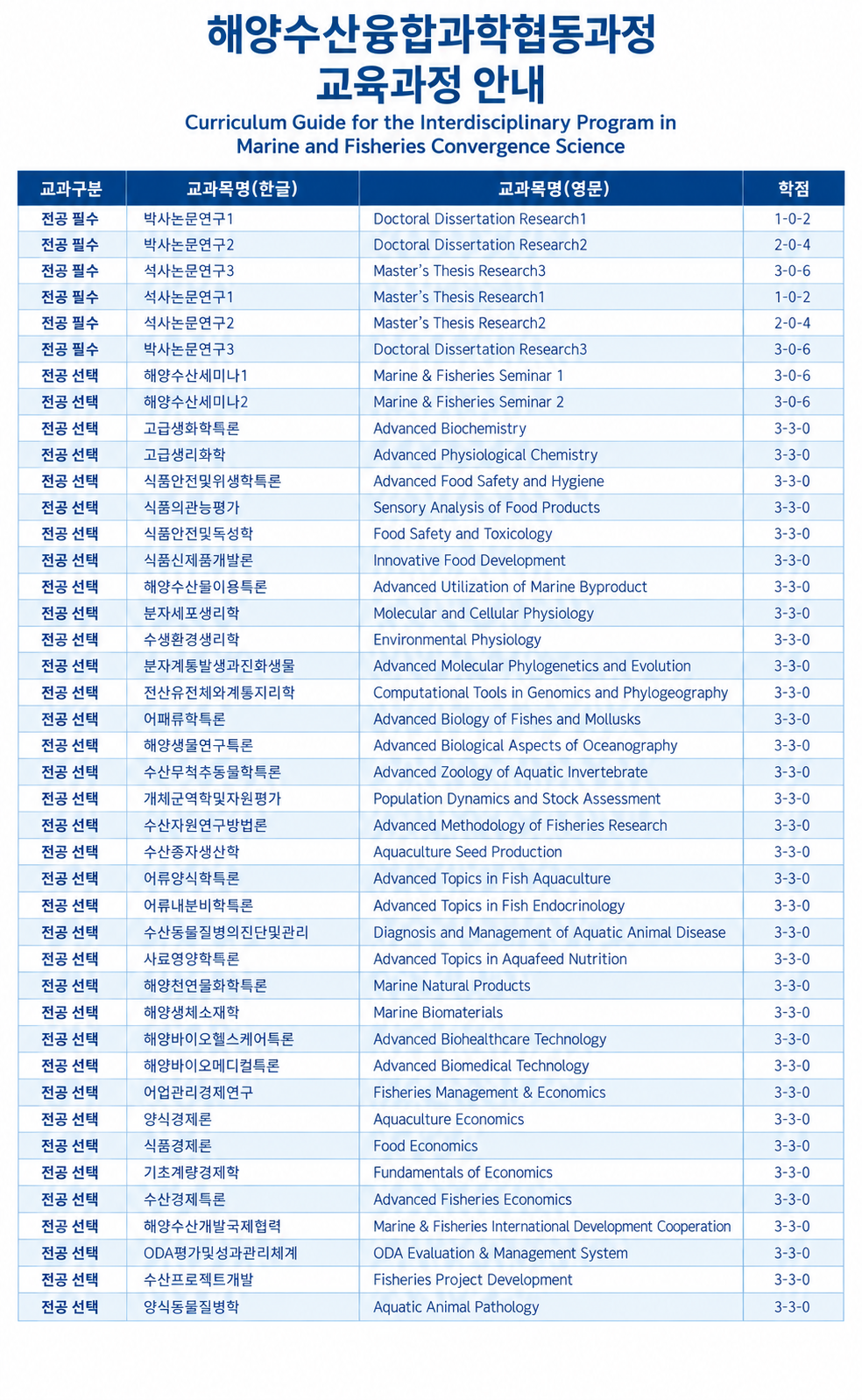862x1400 pixels.
Task: Click 'Advanced Utilization of Marine Byproduct'
Action: click(x=510, y=587)
